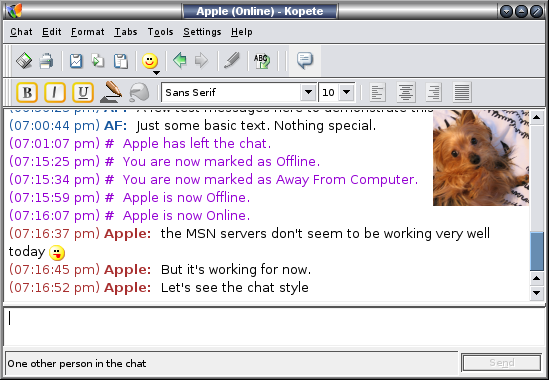This screenshot has width=549, height=380.
Task: Run the ABC spell check icon
Action: point(262,61)
